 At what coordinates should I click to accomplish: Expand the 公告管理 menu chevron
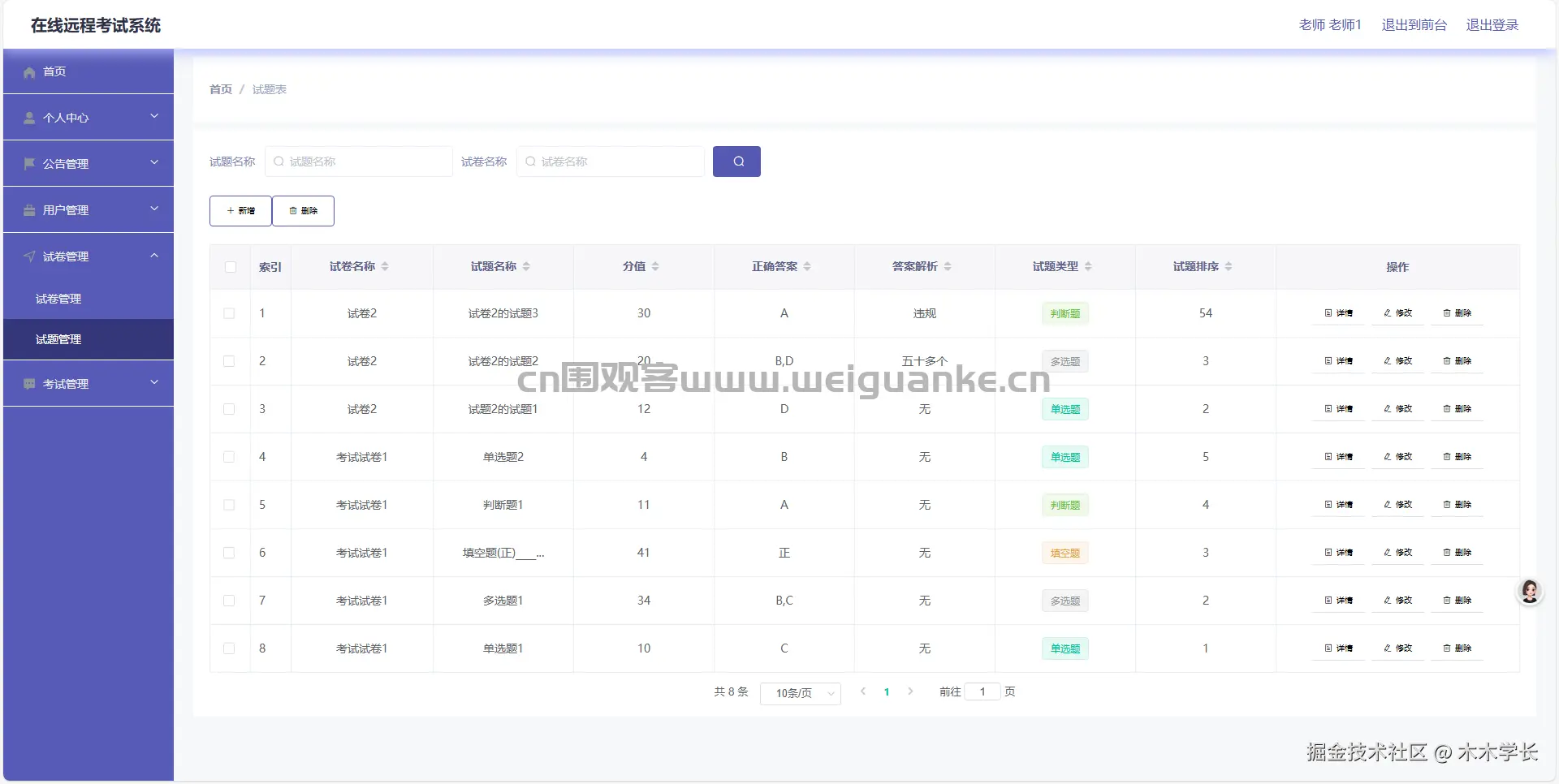[x=154, y=162]
